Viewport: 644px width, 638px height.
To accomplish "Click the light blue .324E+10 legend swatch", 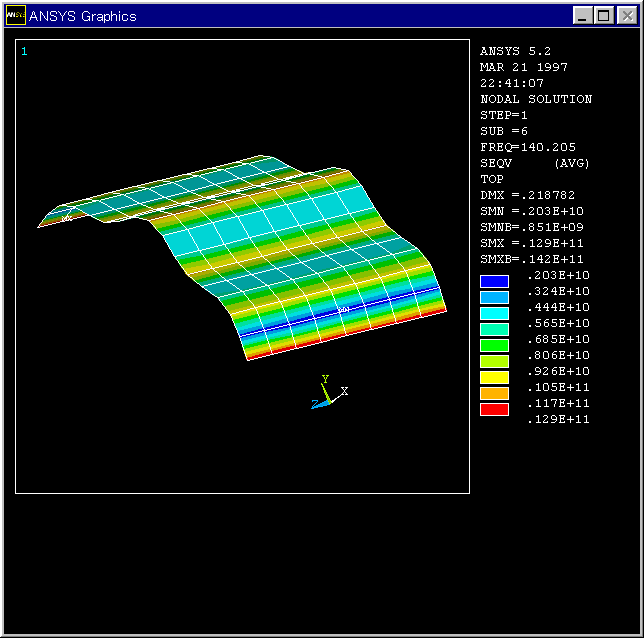I will point(494,298).
